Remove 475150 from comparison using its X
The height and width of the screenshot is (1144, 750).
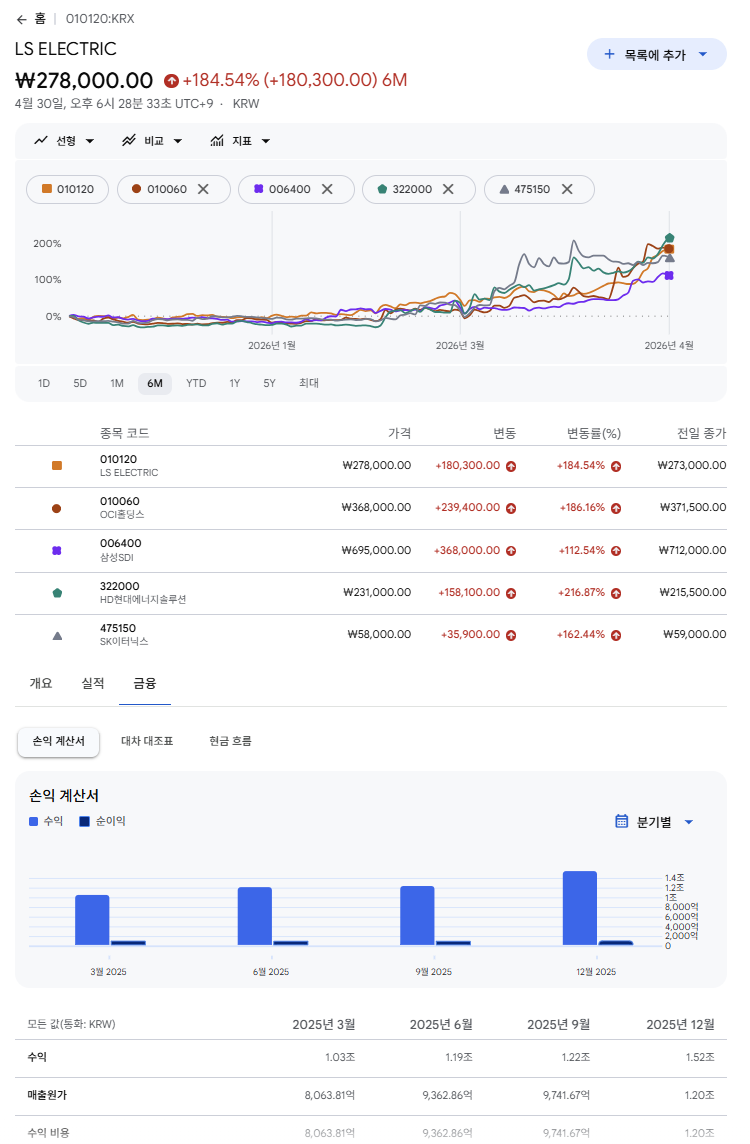[567, 189]
